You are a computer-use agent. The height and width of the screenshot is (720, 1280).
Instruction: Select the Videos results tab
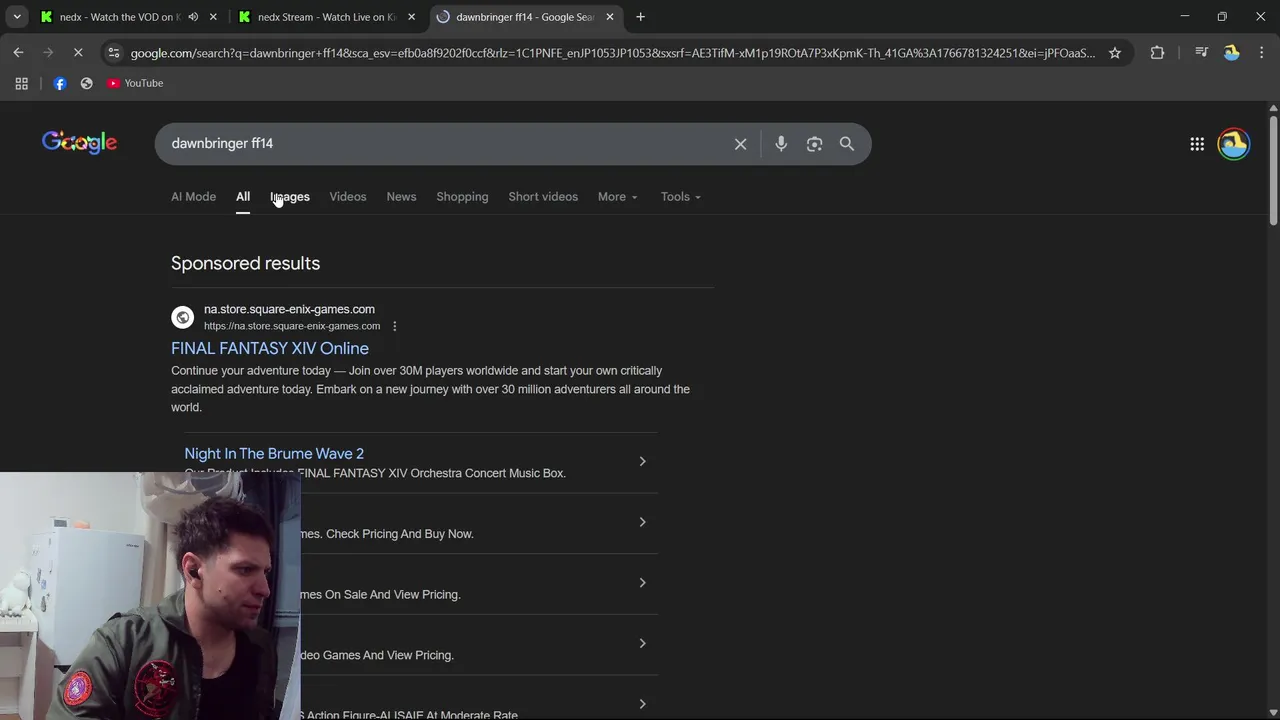coord(348,197)
